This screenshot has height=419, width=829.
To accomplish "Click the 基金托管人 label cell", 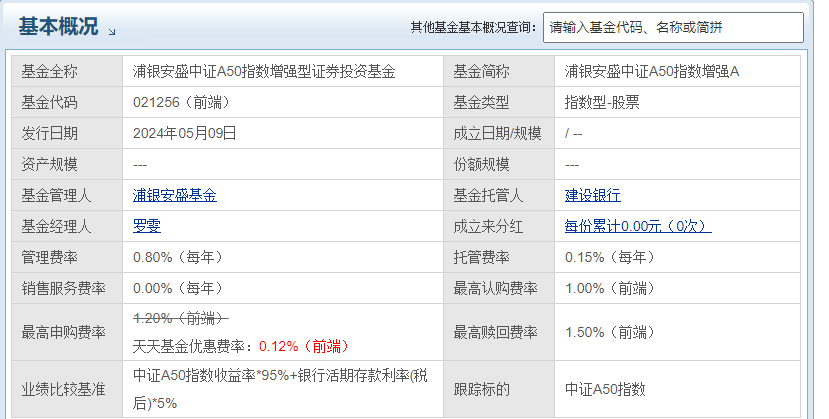I will pyautogui.click(x=499, y=195).
